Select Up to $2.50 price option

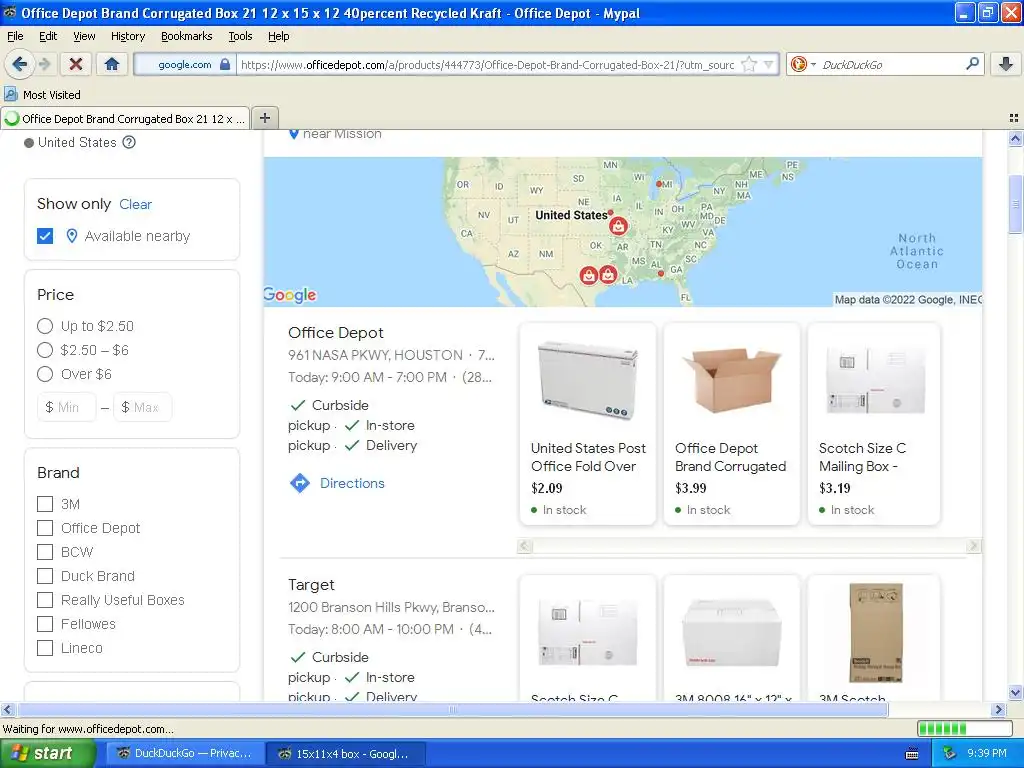point(45,326)
